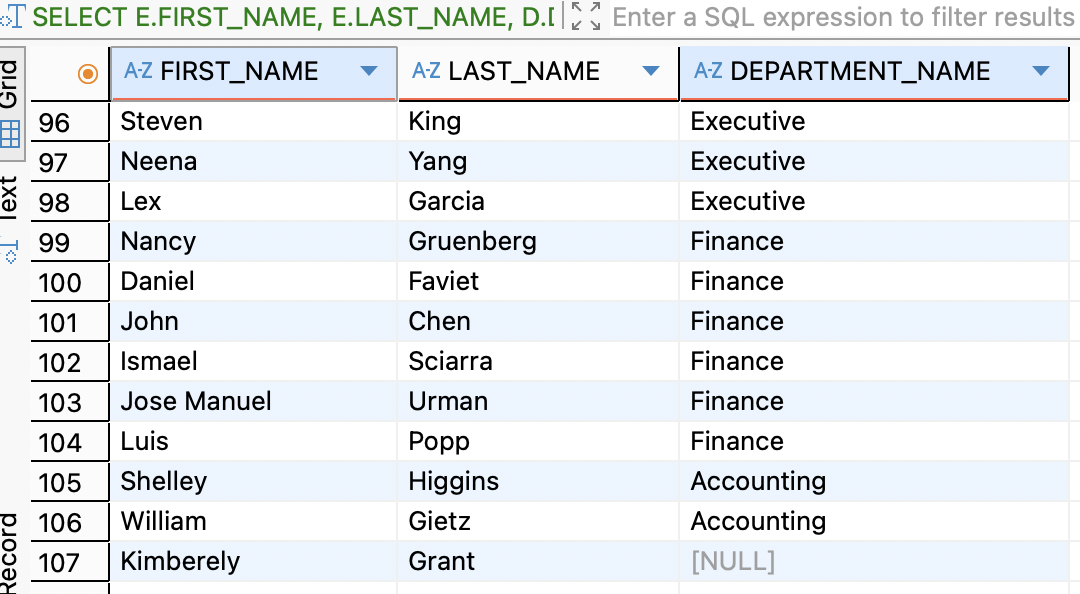Screen dimensions: 1080x594
Task: Click the SQL filter expression field
Action: tap(842, 17)
